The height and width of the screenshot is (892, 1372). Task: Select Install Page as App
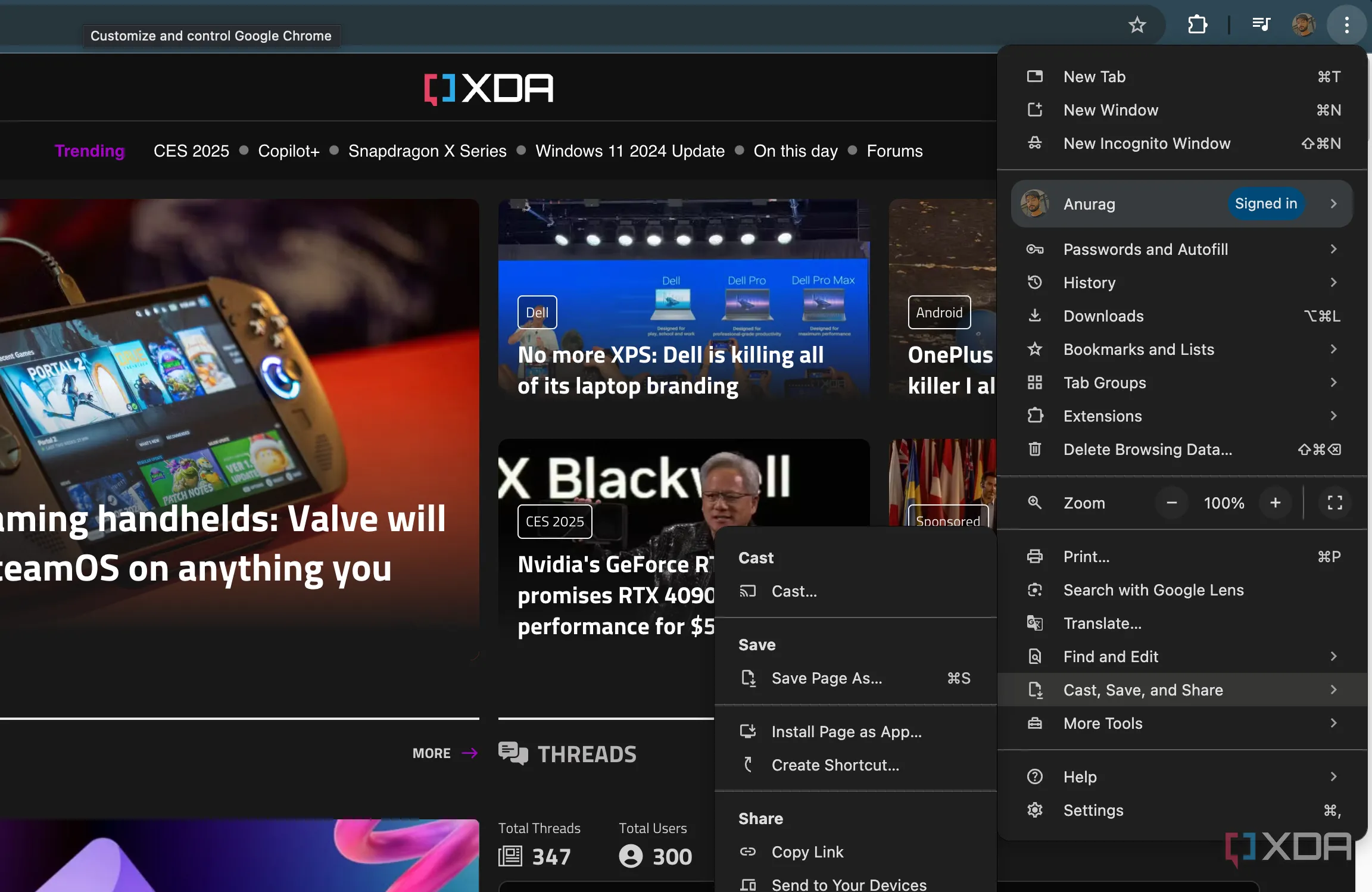click(846, 732)
